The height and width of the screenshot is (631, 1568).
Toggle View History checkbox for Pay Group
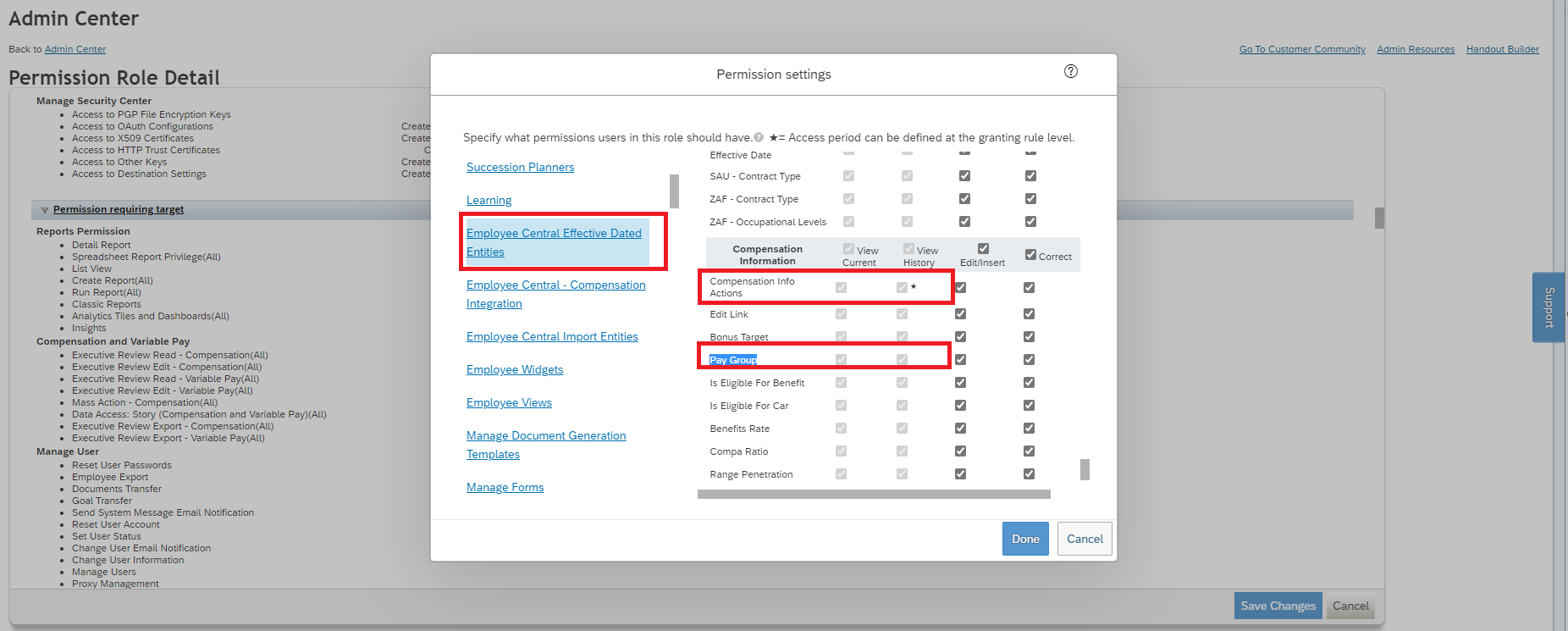[902, 359]
